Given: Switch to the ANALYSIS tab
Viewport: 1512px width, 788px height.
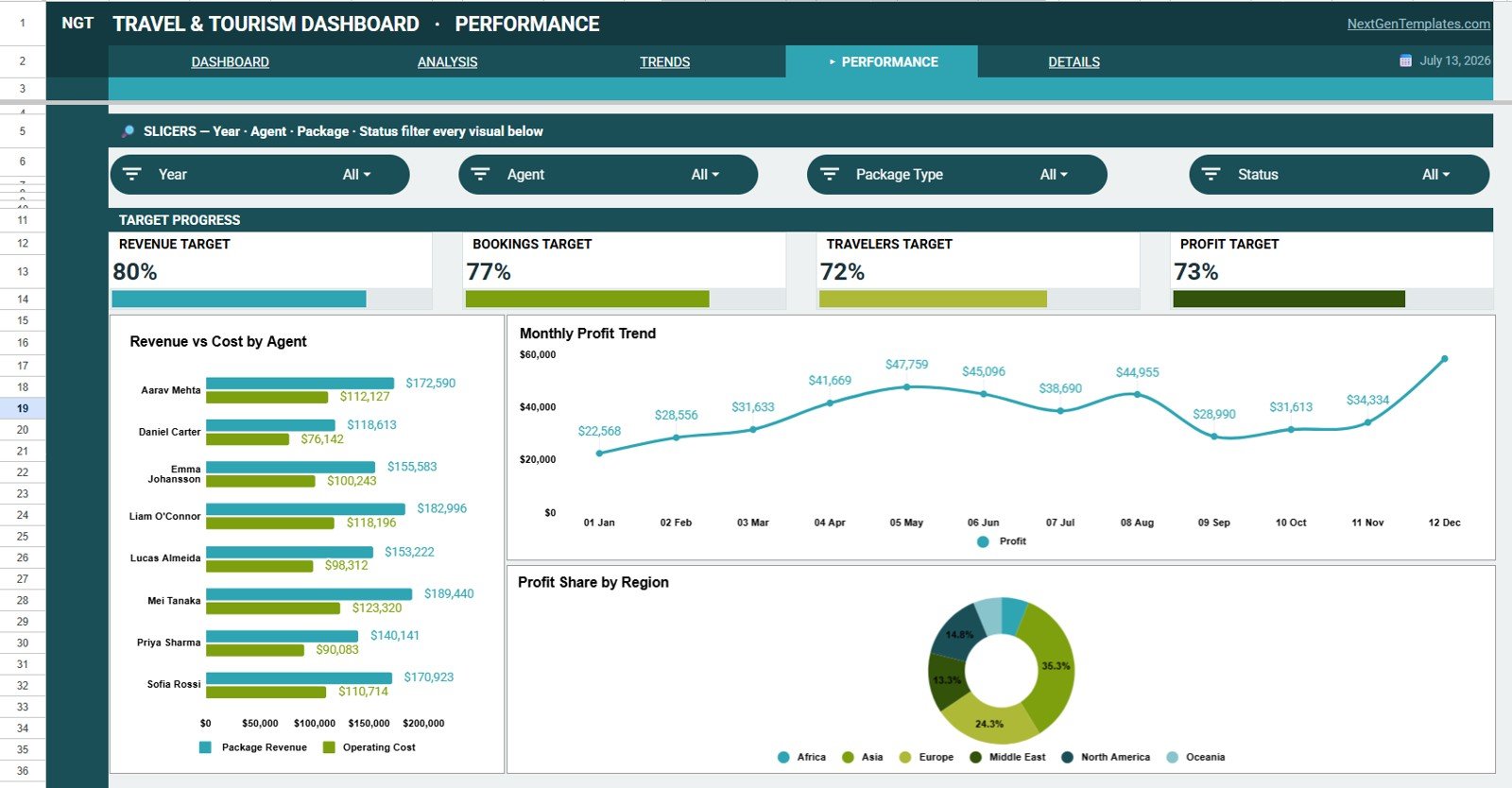Looking at the screenshot, I should tap(447, 61).
